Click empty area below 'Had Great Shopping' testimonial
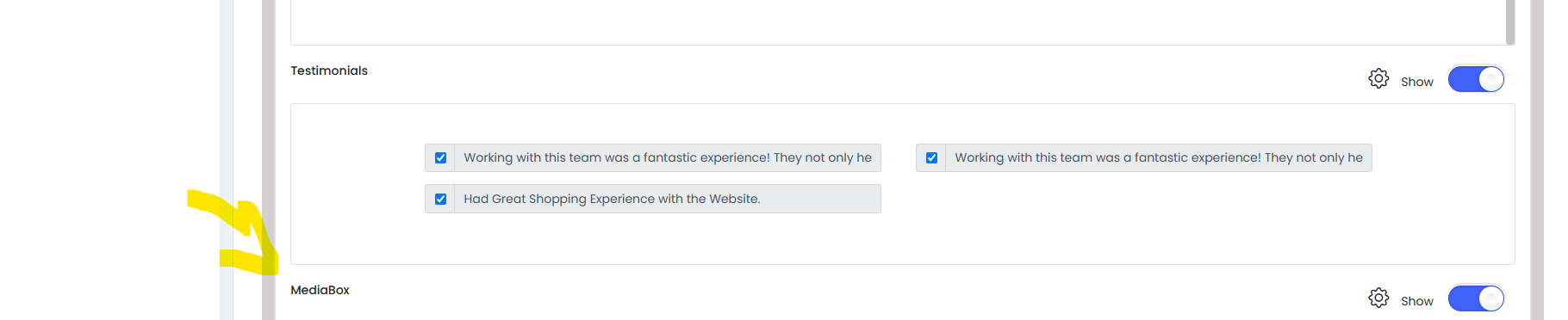The image size is (1568, 320). click(x=652, y=238)
